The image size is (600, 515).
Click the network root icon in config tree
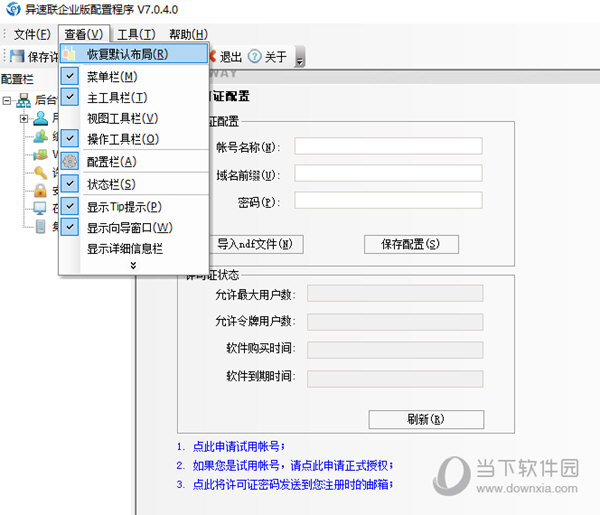(24, 100)
